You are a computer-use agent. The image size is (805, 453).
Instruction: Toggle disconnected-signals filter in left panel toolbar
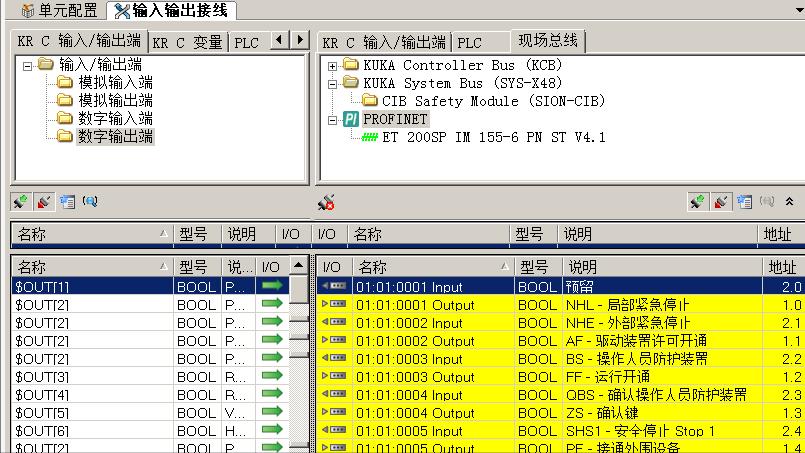coord(44,202)
